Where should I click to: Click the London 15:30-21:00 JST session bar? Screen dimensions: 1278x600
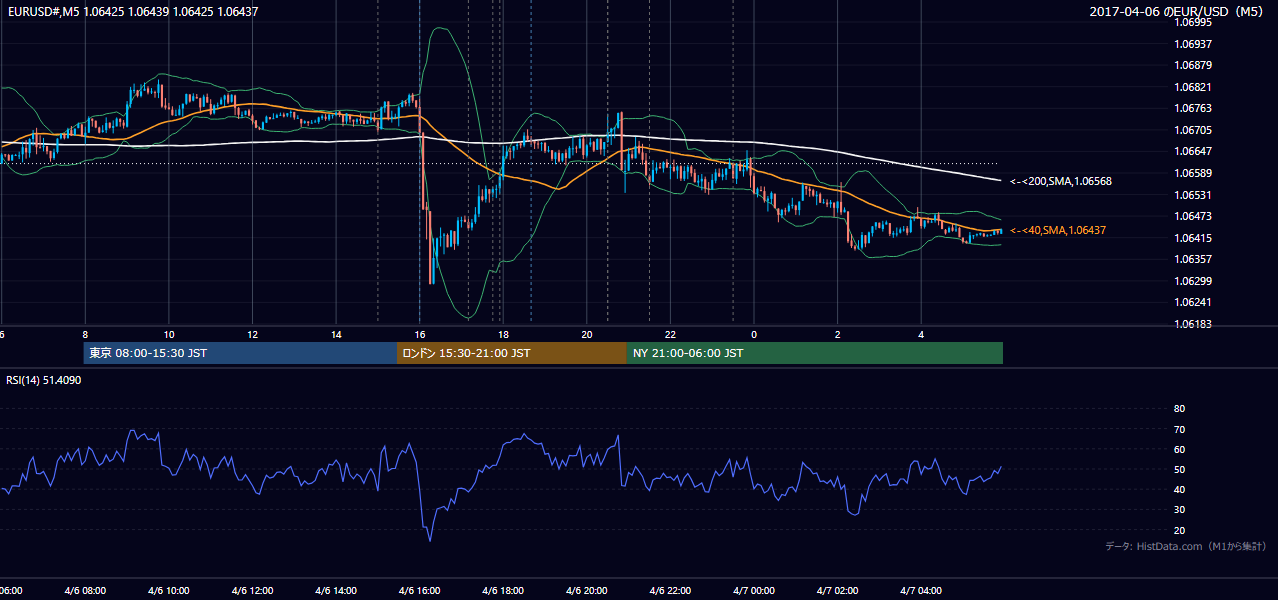[x=512, y=353]
